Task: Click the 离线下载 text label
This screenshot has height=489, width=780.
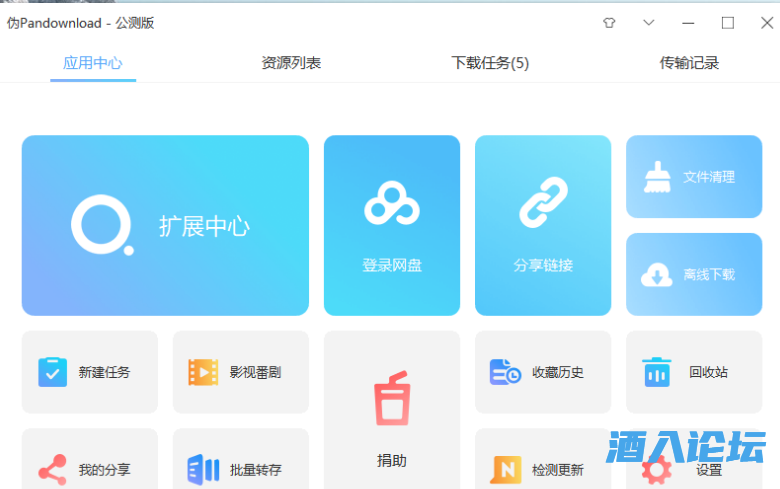Action: pyautogui.click(x=709, y=275)
